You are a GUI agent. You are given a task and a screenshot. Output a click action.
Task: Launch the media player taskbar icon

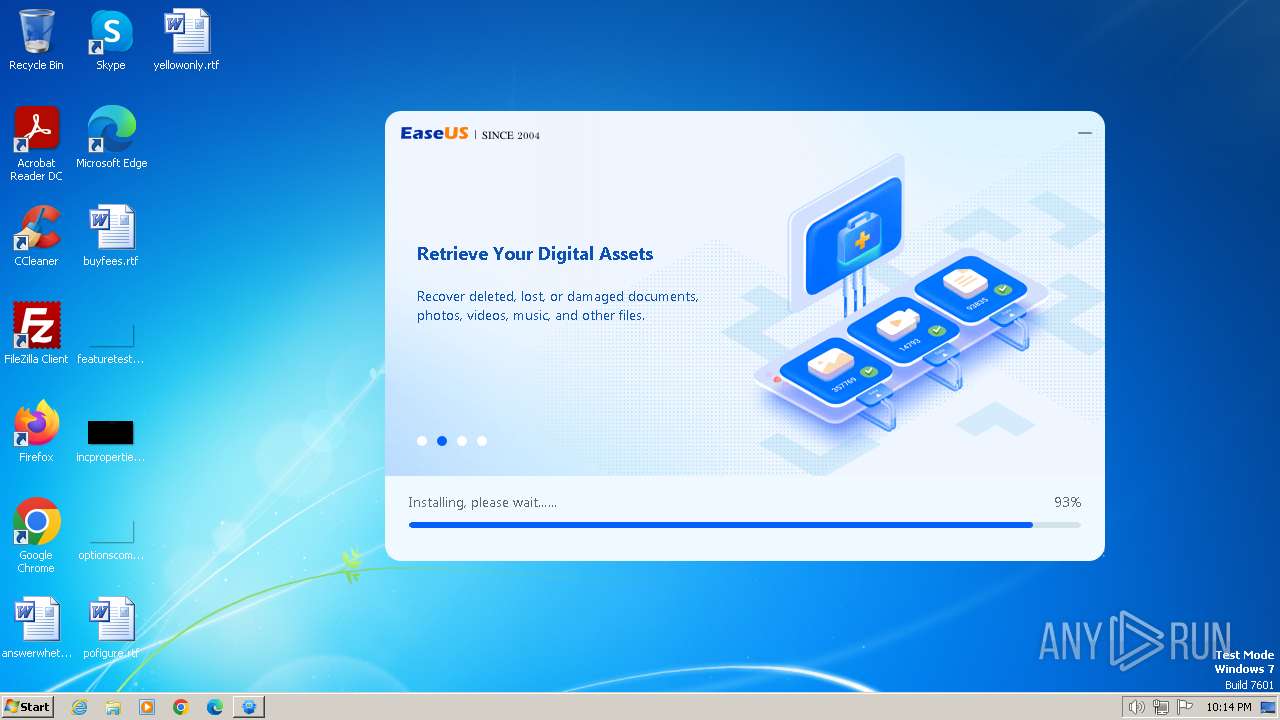point(147,707)
